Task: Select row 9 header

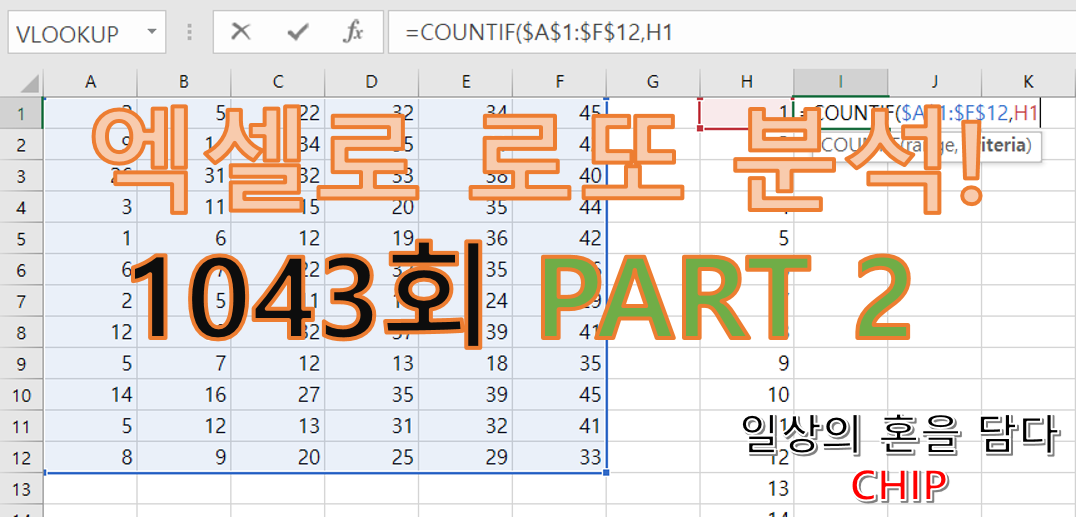Action: point(21,364)
